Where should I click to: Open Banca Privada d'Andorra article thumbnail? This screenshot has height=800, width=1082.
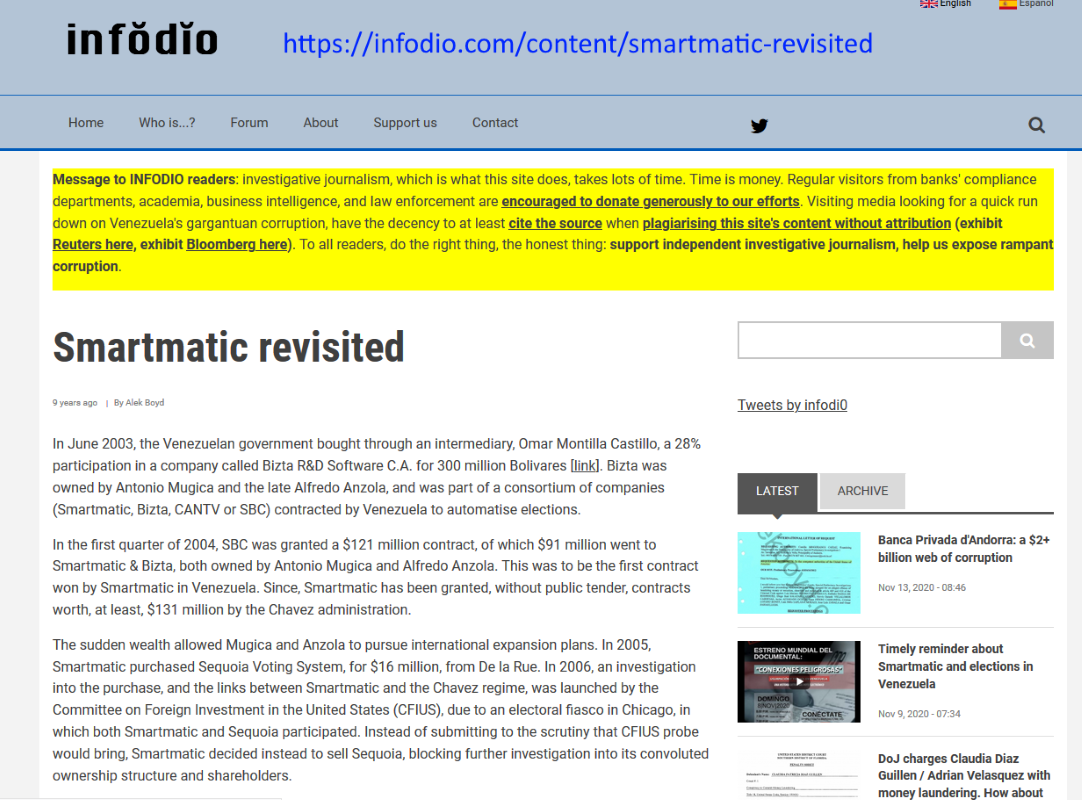pyautogui.click(x=798, y=573)
